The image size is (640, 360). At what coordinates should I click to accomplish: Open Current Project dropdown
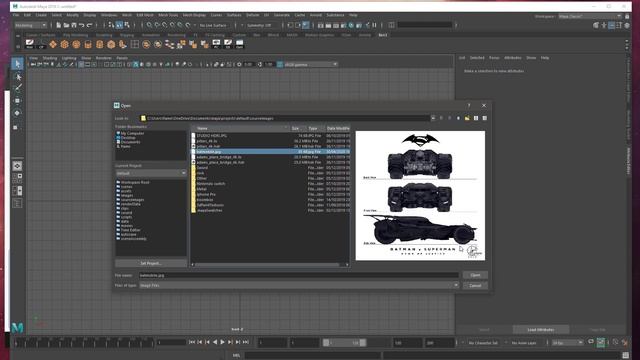click(151, 173)
